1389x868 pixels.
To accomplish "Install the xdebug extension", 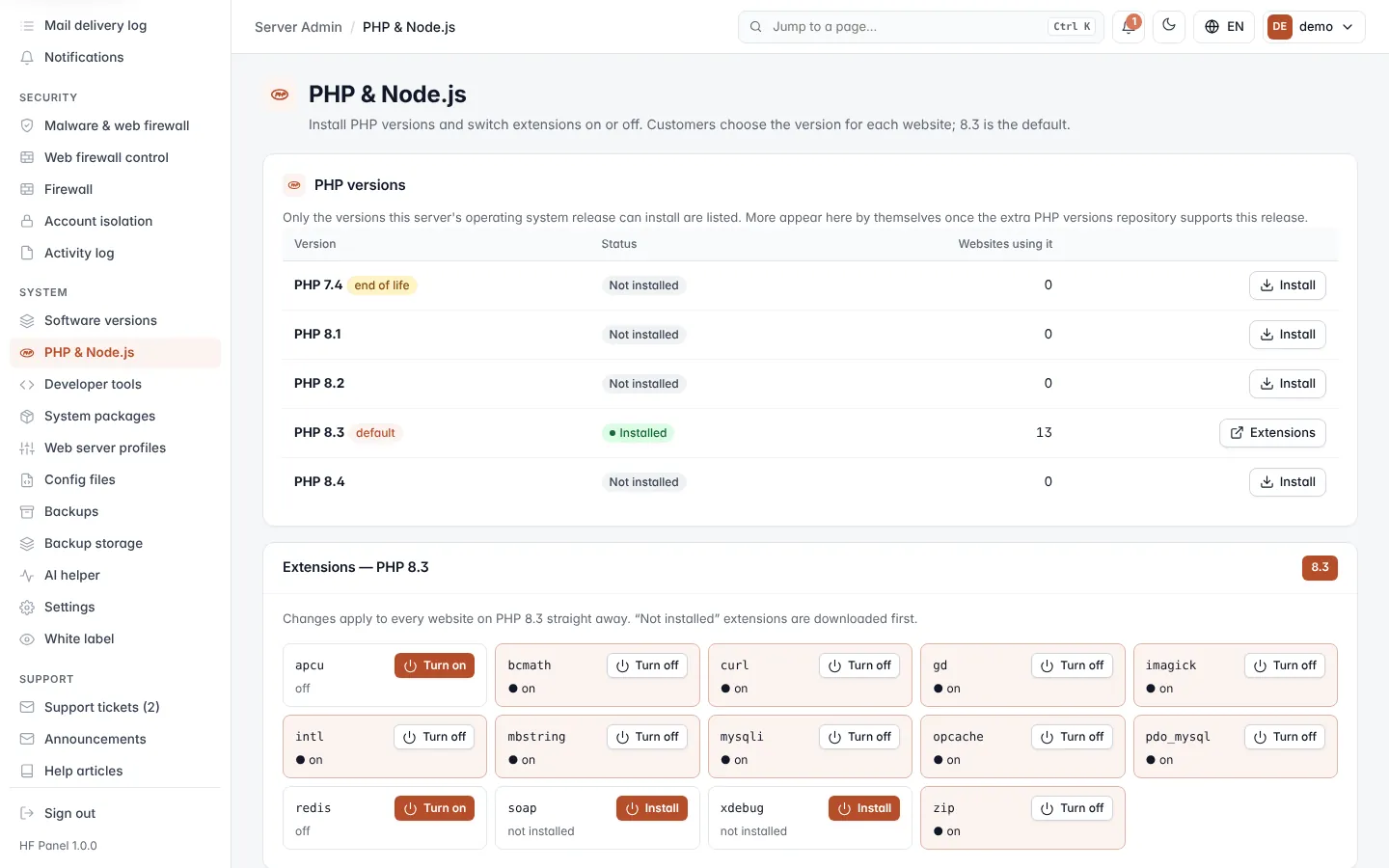I will pos(864,808).
